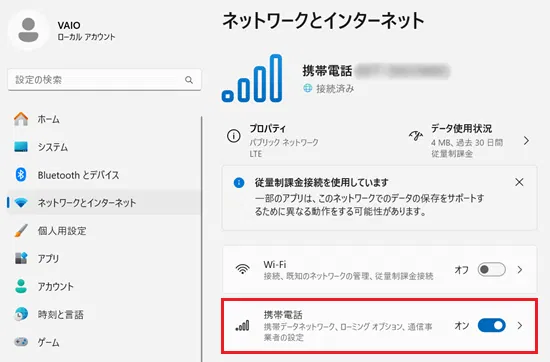Image resolution: width=550 pixels, height=362 pixels.
Task: Open データ使用状況 details
Action: click(x=470, y=140)
